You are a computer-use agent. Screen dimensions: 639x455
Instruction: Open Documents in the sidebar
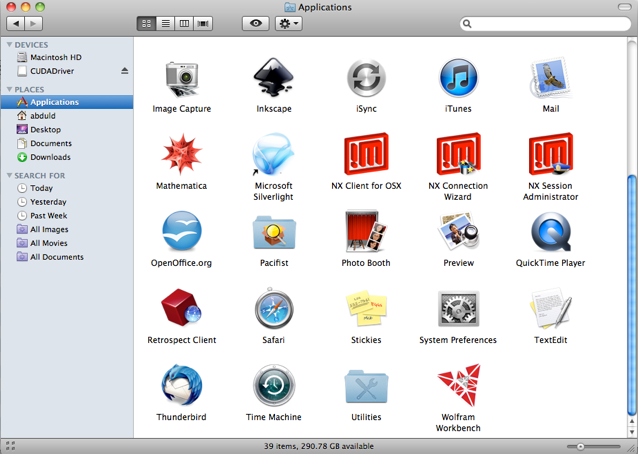pyautogui.click(x=67, y=144)
